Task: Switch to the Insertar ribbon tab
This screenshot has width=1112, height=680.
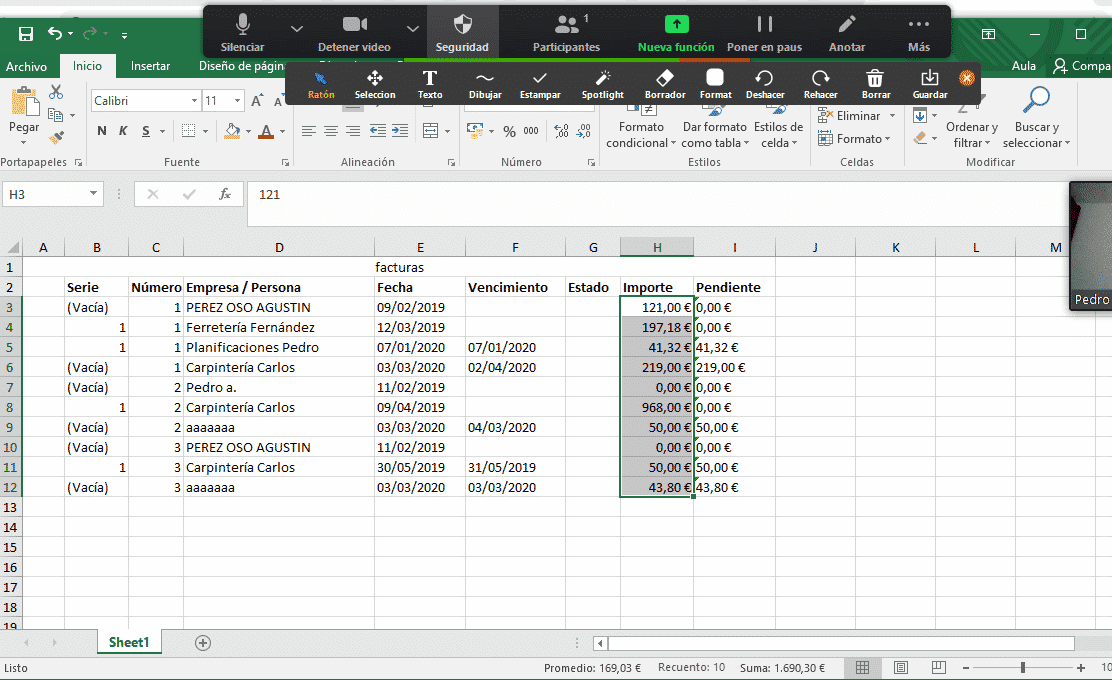Action: coord(150,66)
